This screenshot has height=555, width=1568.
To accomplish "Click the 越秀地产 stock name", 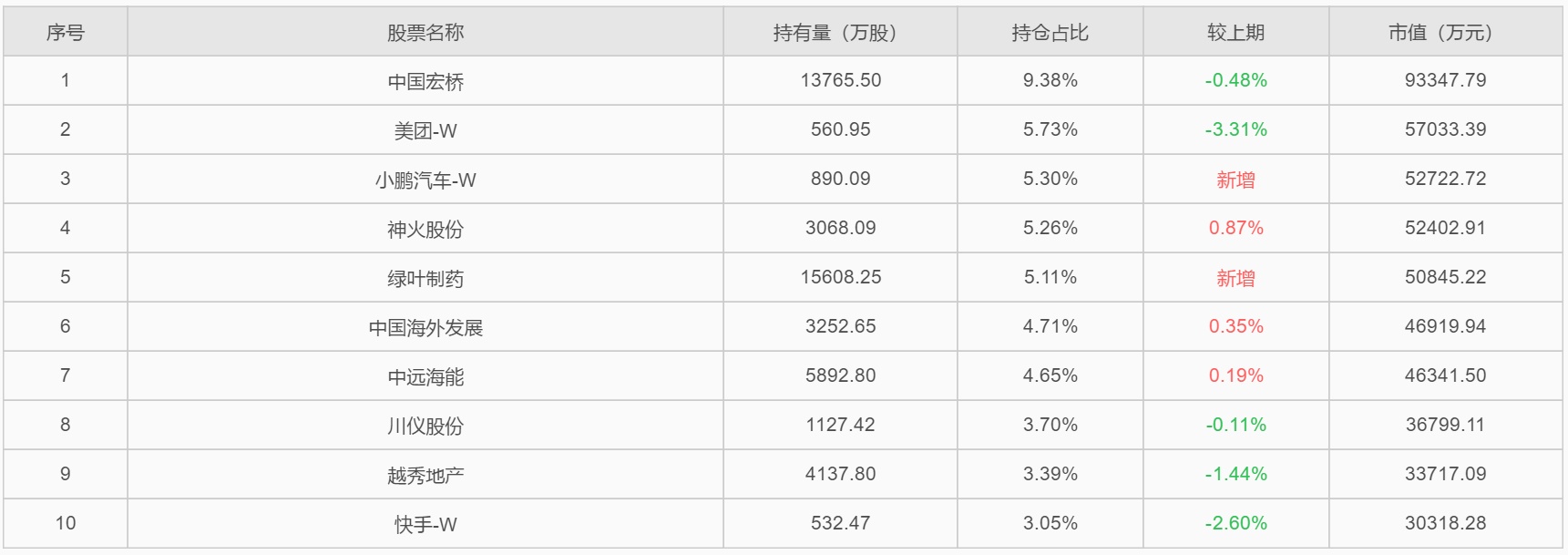I will [x=425, y=476].
